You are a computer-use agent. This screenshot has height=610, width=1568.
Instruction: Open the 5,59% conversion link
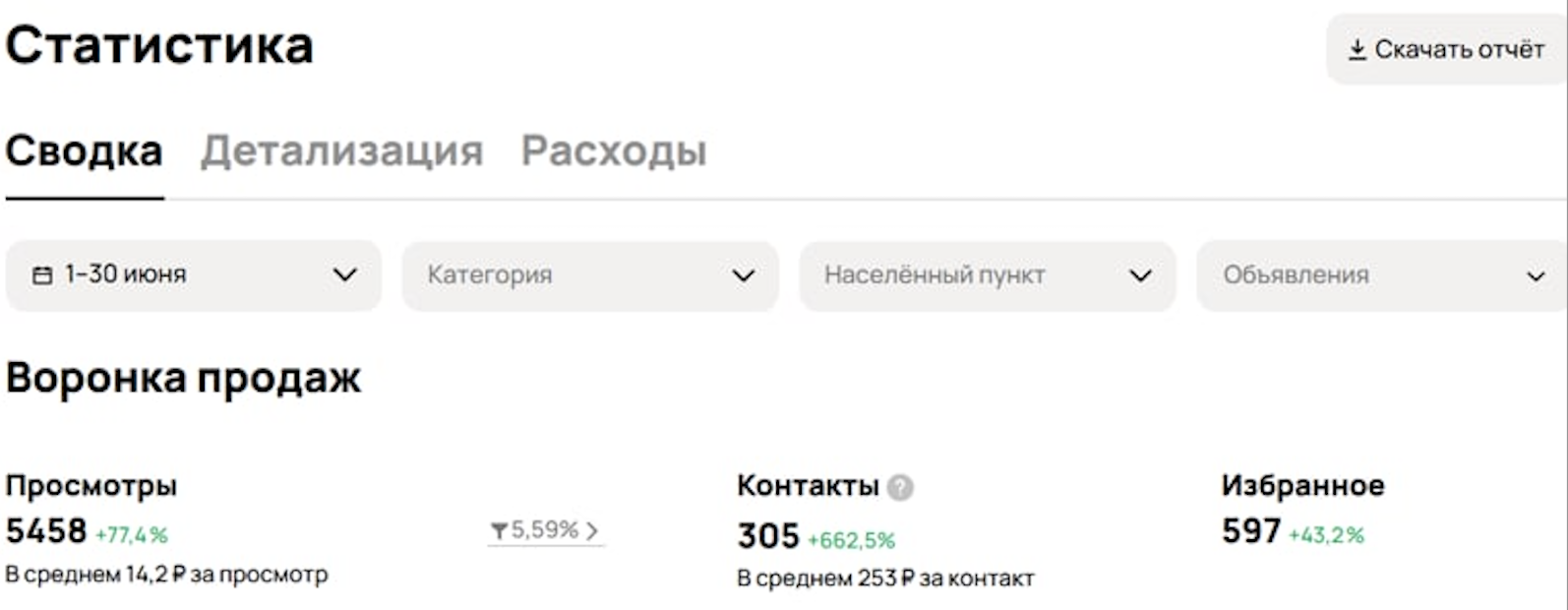pyautogui.click(x=545, y=531)
